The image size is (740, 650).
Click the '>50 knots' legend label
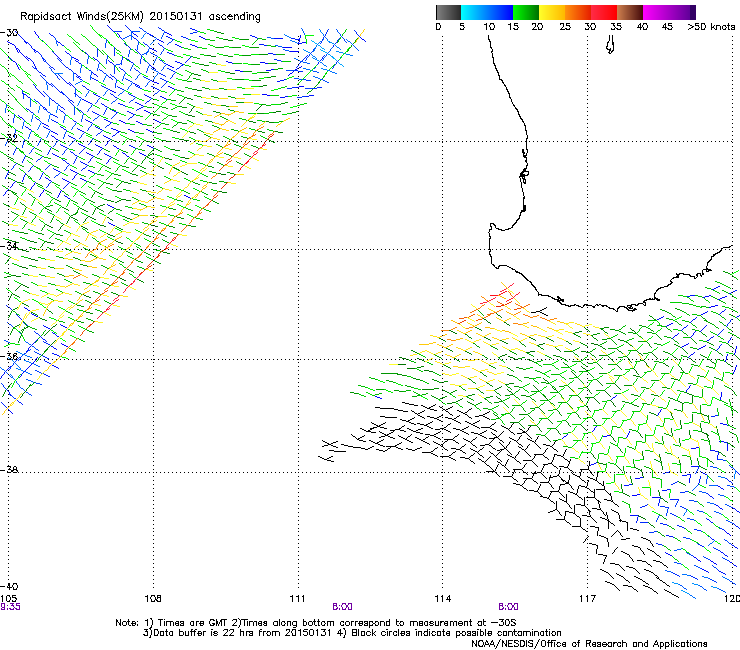click(711, 27)
